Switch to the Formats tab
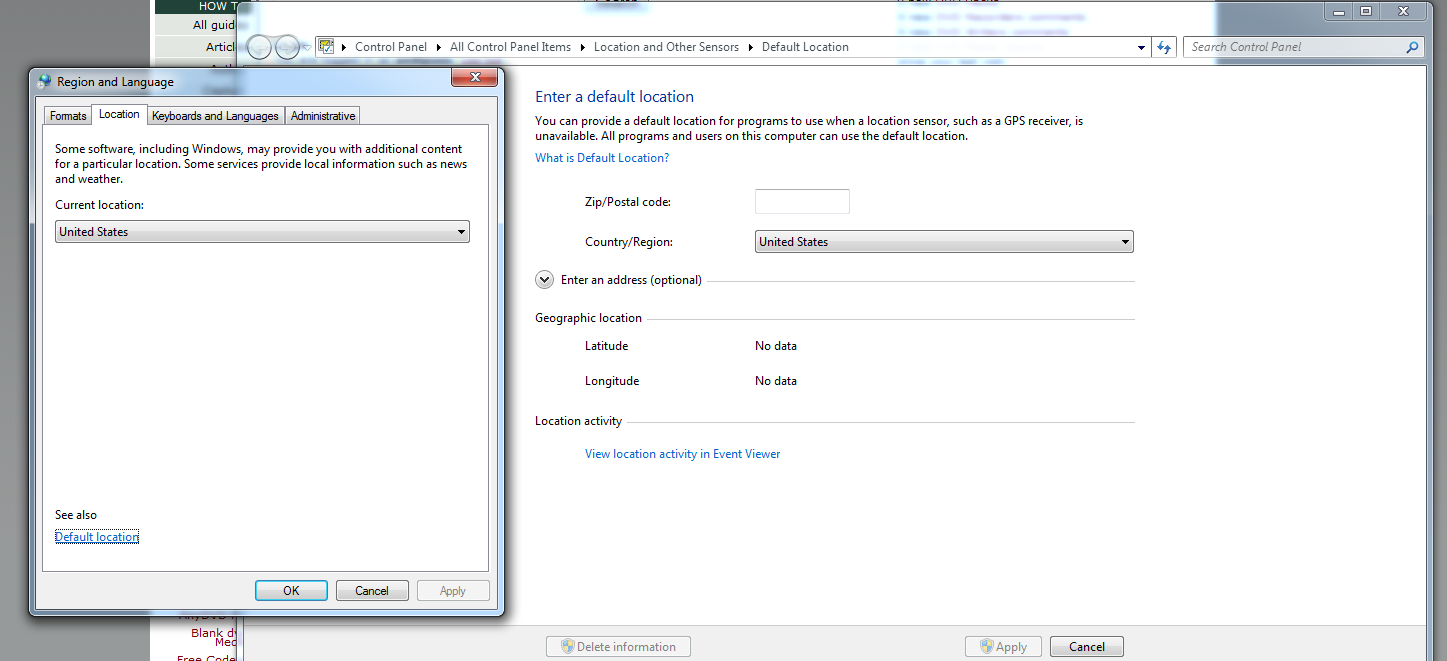 click(x=68, y=116)
